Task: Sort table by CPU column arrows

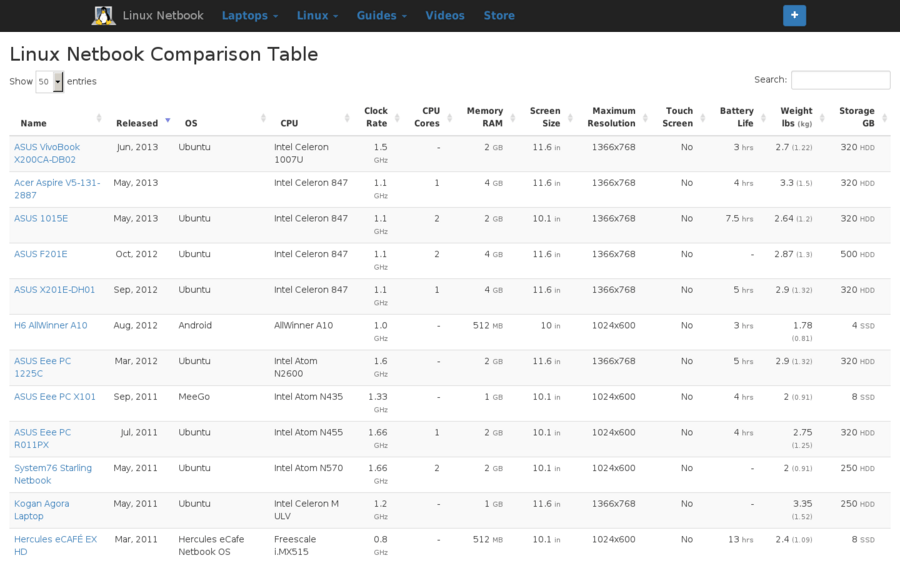Action: click(x=347, y=118)
